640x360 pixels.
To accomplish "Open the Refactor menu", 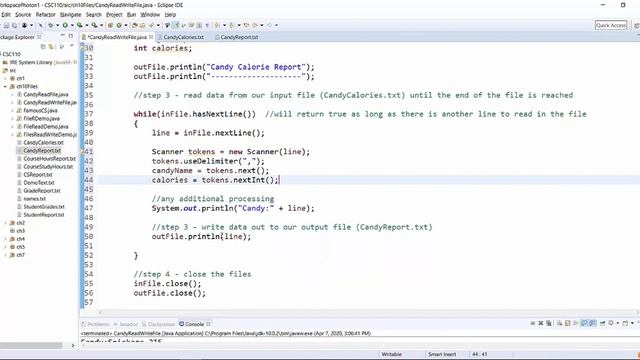I will point(45,15).
